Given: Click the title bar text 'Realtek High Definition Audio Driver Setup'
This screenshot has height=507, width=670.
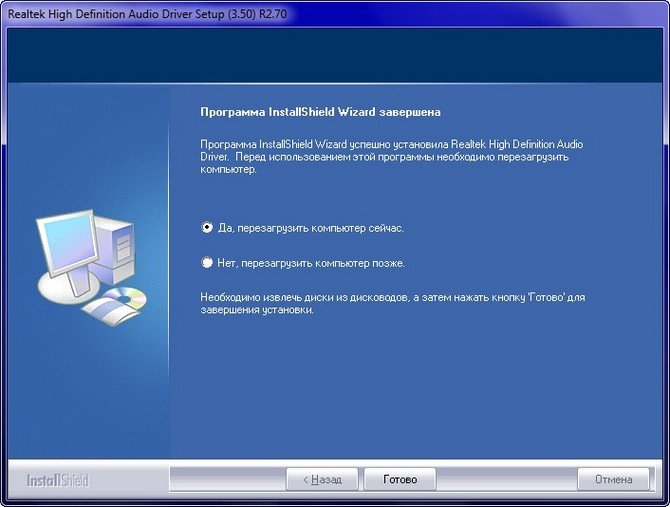Looking at the screenshot, I should tap(116, 14).
